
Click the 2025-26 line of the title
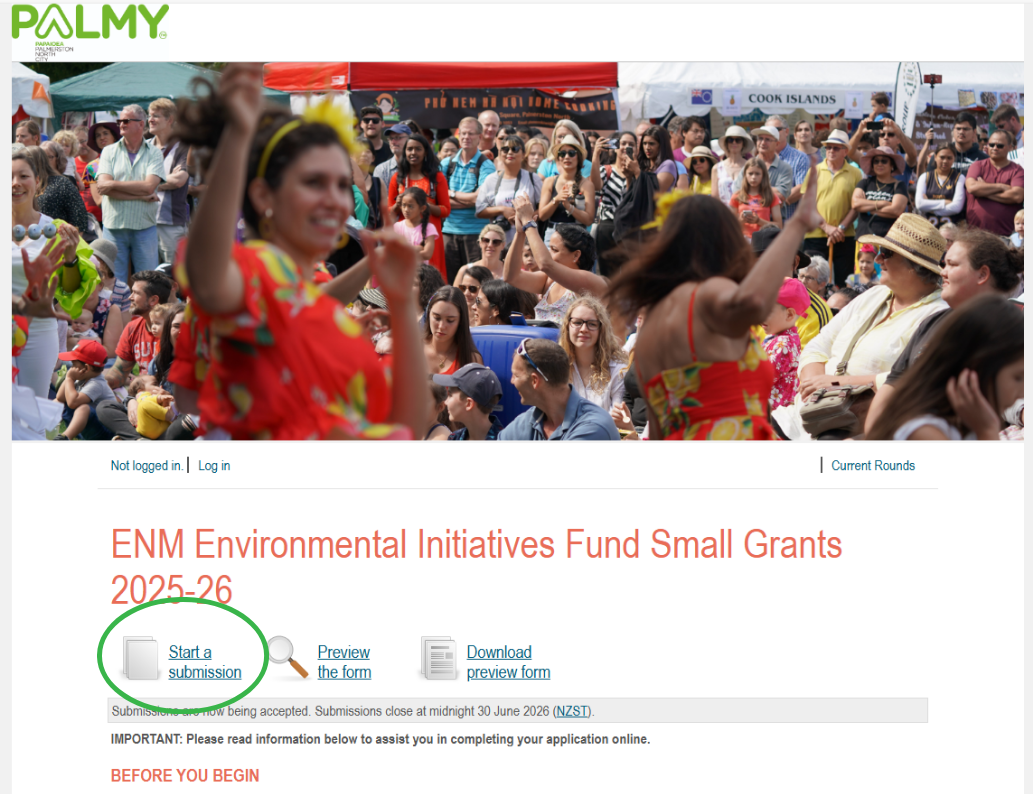tap(171, 591)
